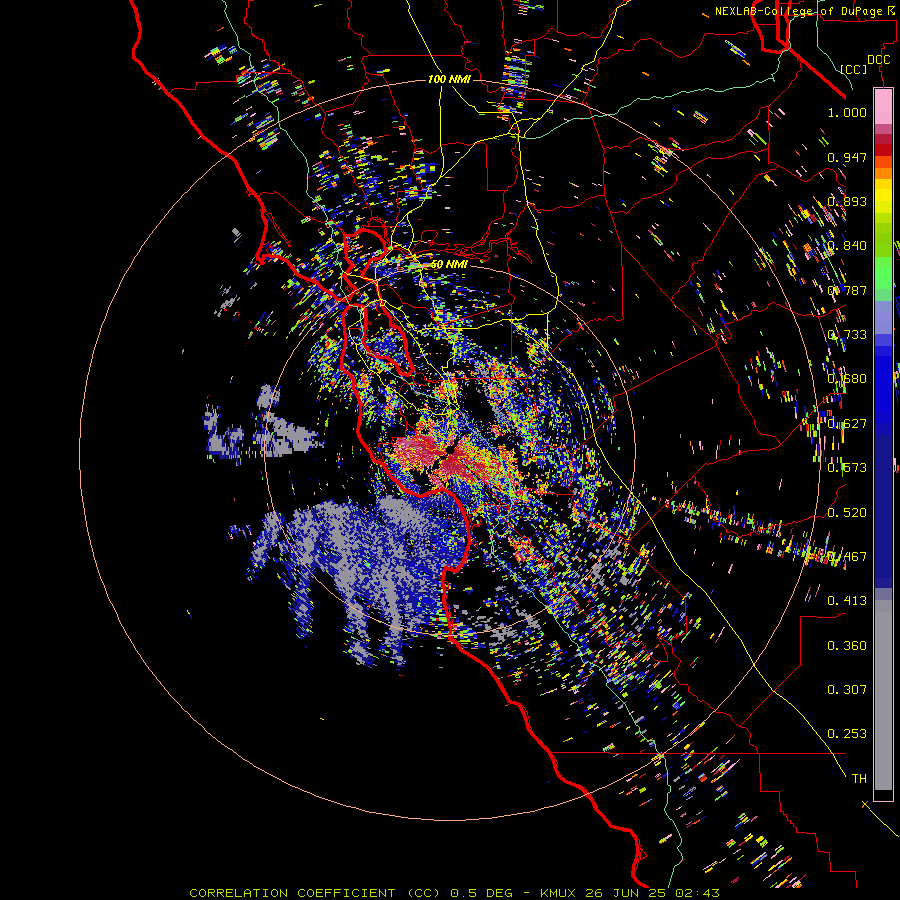This screenshot has height=900, width=900.
Task: Click the 1.000 legend value
Action: [847, 112]
